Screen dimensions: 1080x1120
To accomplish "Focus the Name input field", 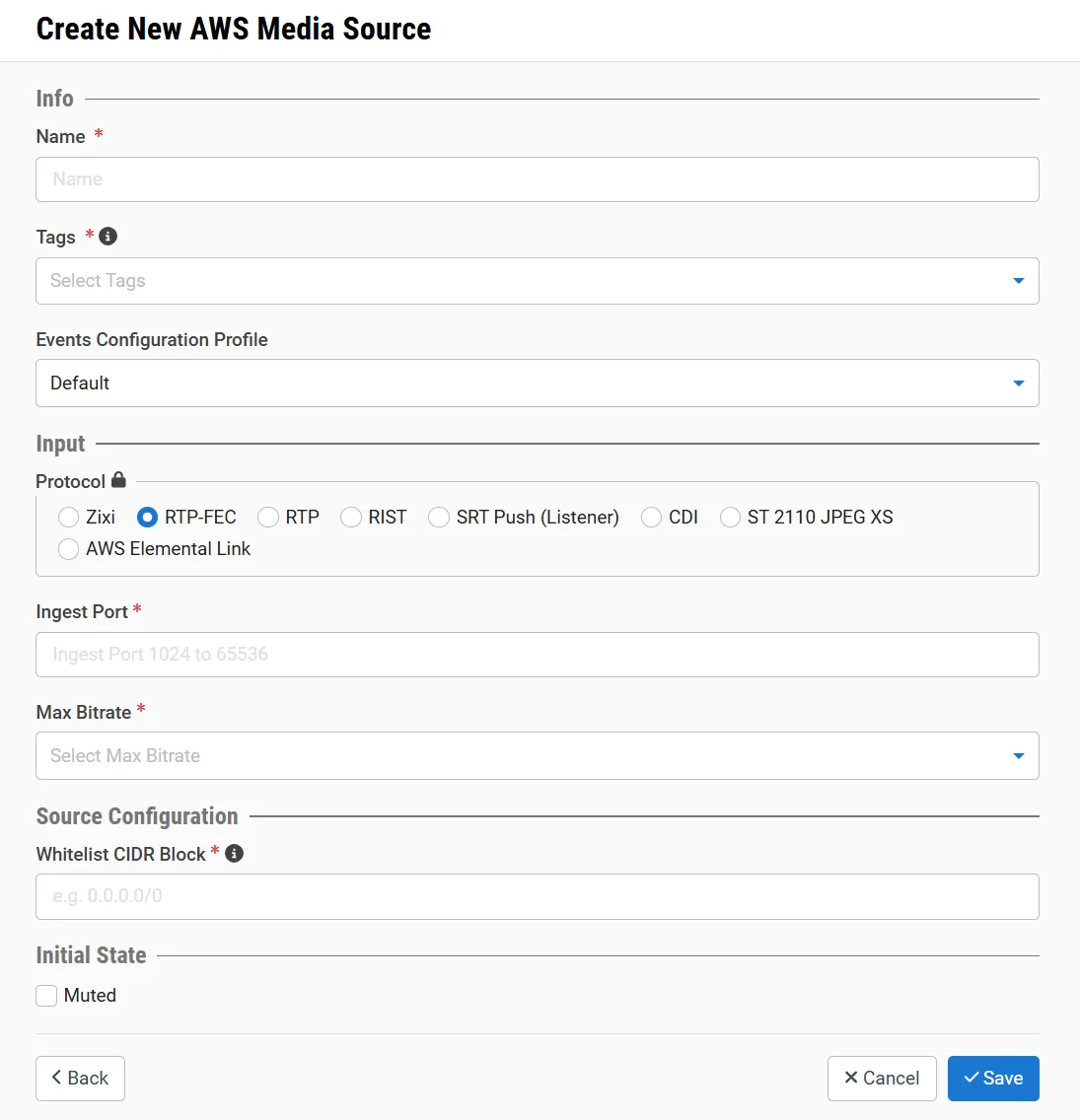I will (x=538, y=179).
